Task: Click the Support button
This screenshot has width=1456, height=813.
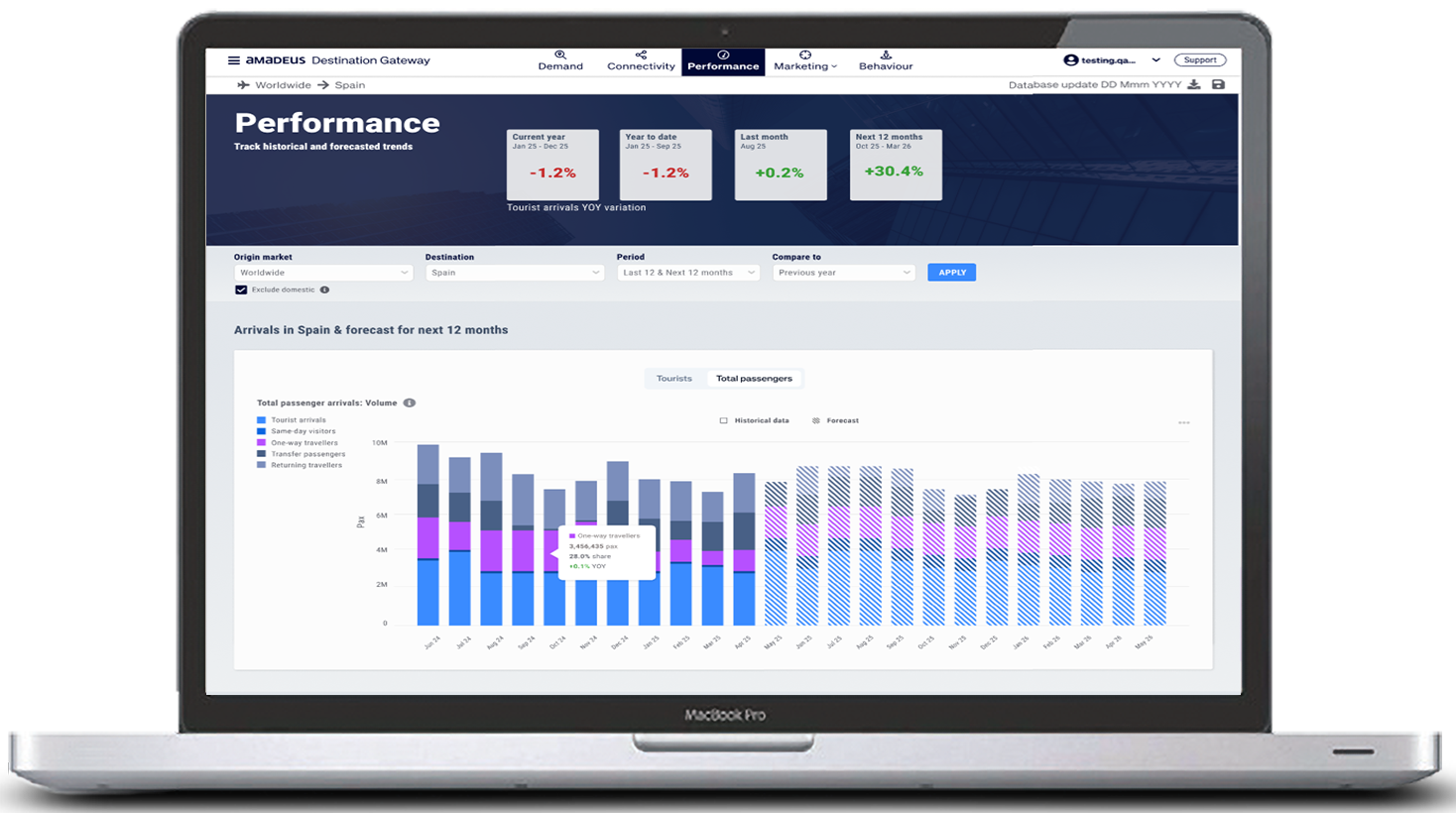Action: (1199, 60)
